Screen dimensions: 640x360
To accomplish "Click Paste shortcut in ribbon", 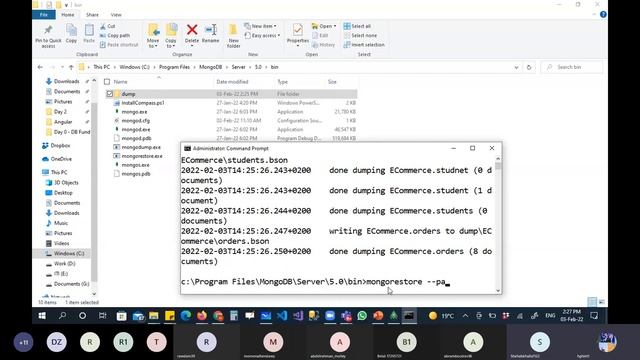I will [x=119, y=44].
